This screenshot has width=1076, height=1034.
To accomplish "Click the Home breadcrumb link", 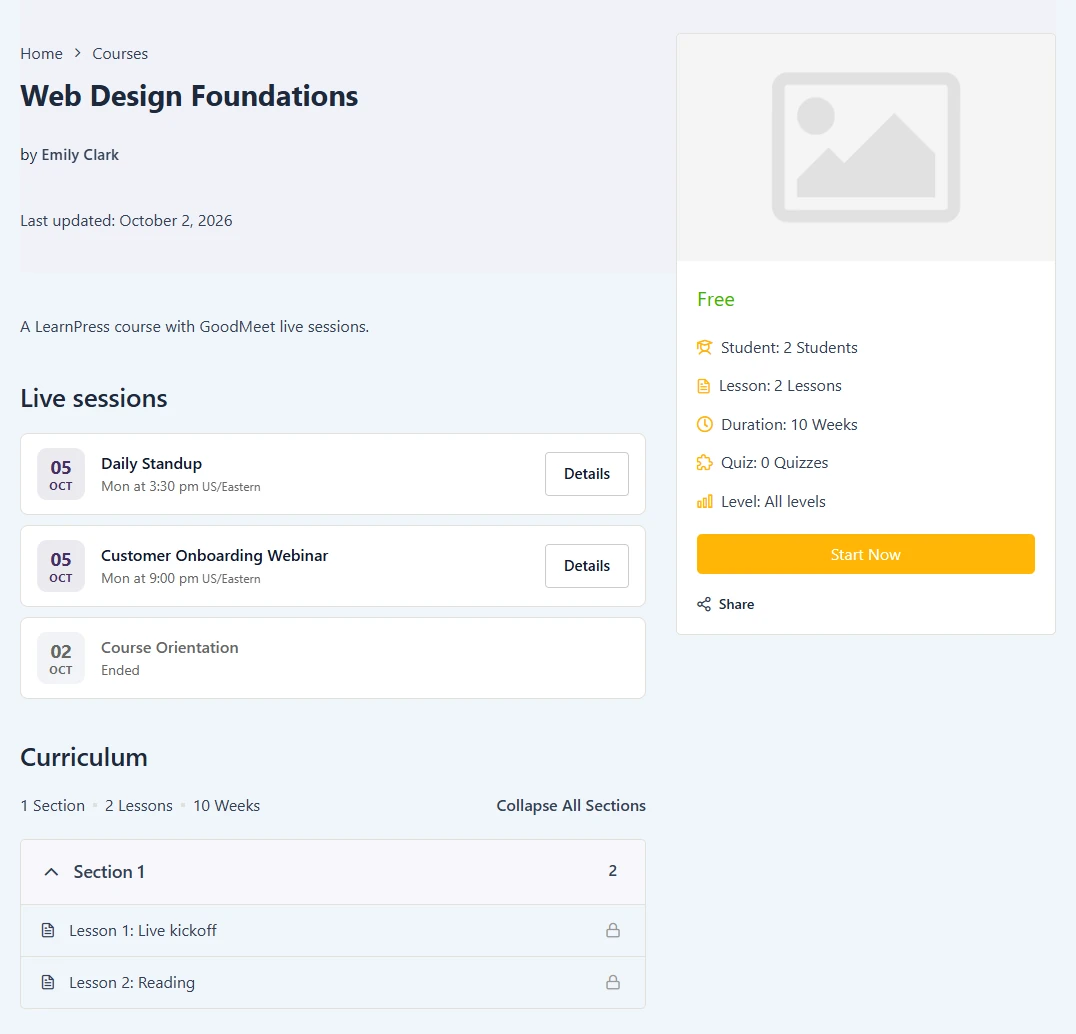I will [41, 54].
